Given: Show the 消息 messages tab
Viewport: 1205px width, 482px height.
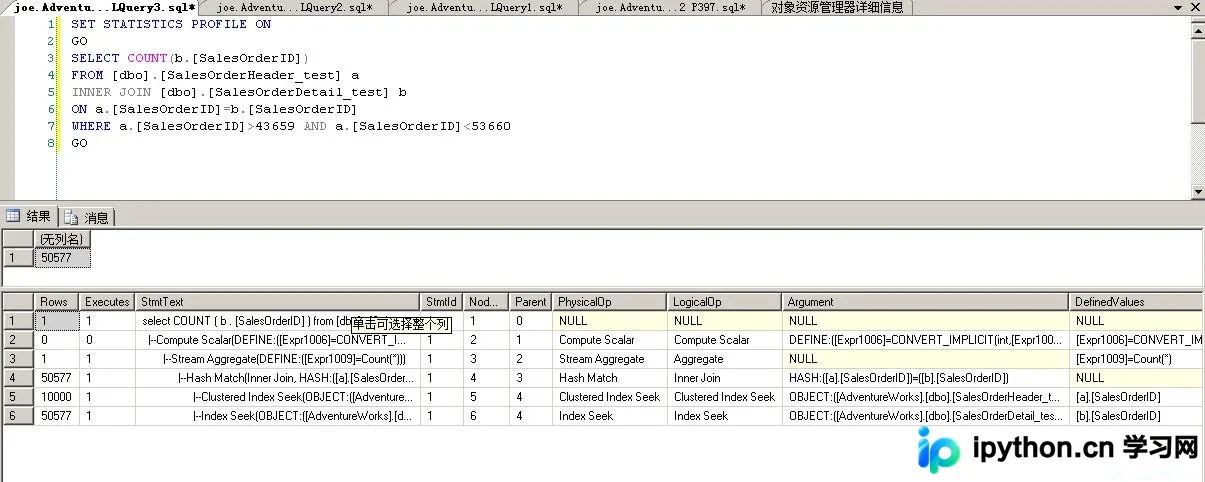Looking at the screenshot, I should pos(88,217).
